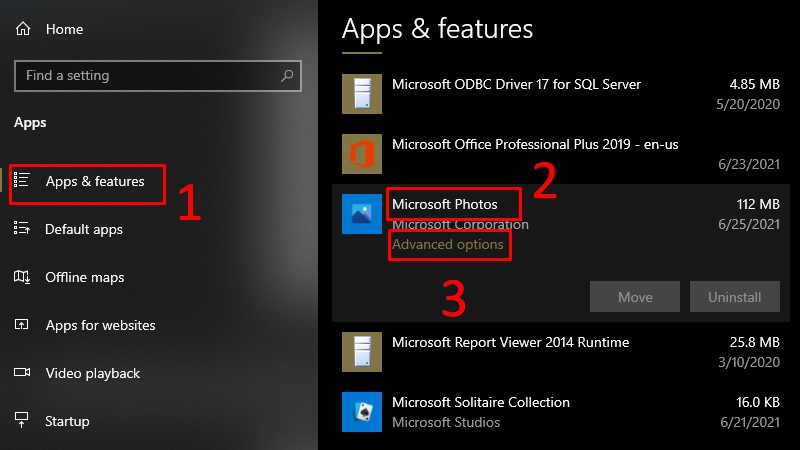The image size is (800, 450).
Task: Click the 112 MB size value
Action: click(758, 204)
